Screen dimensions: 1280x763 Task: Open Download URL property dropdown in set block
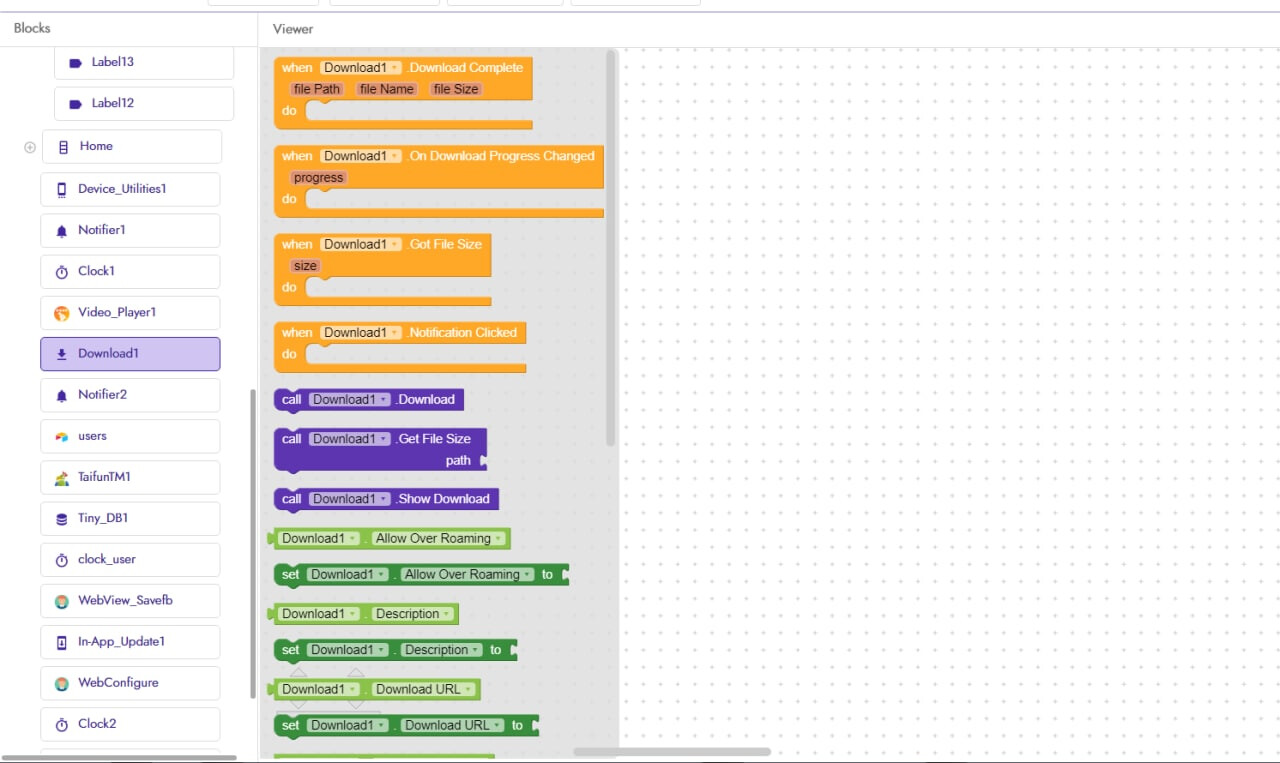point(453,725)
